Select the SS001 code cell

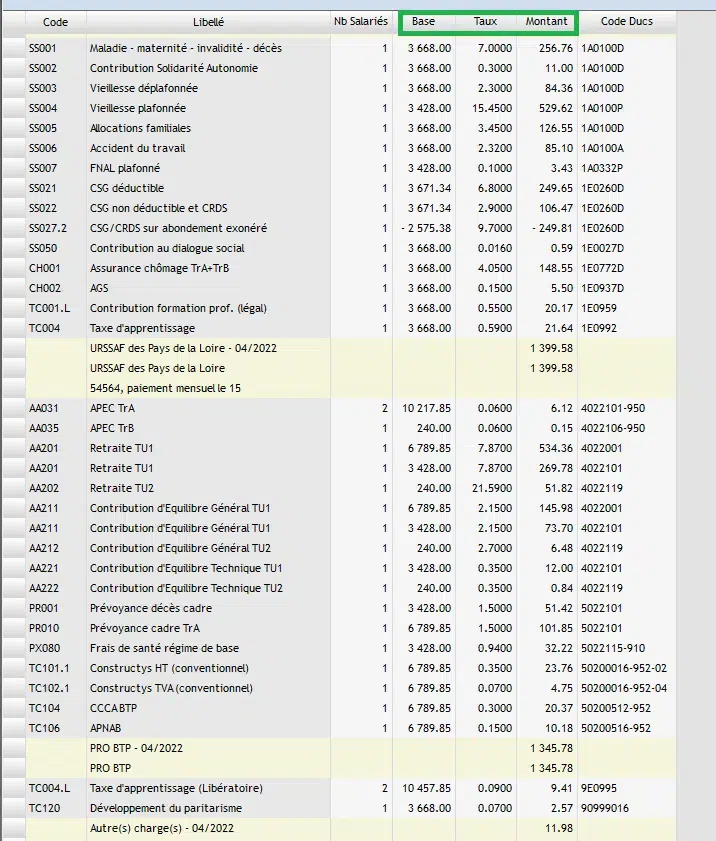(43, 48)
